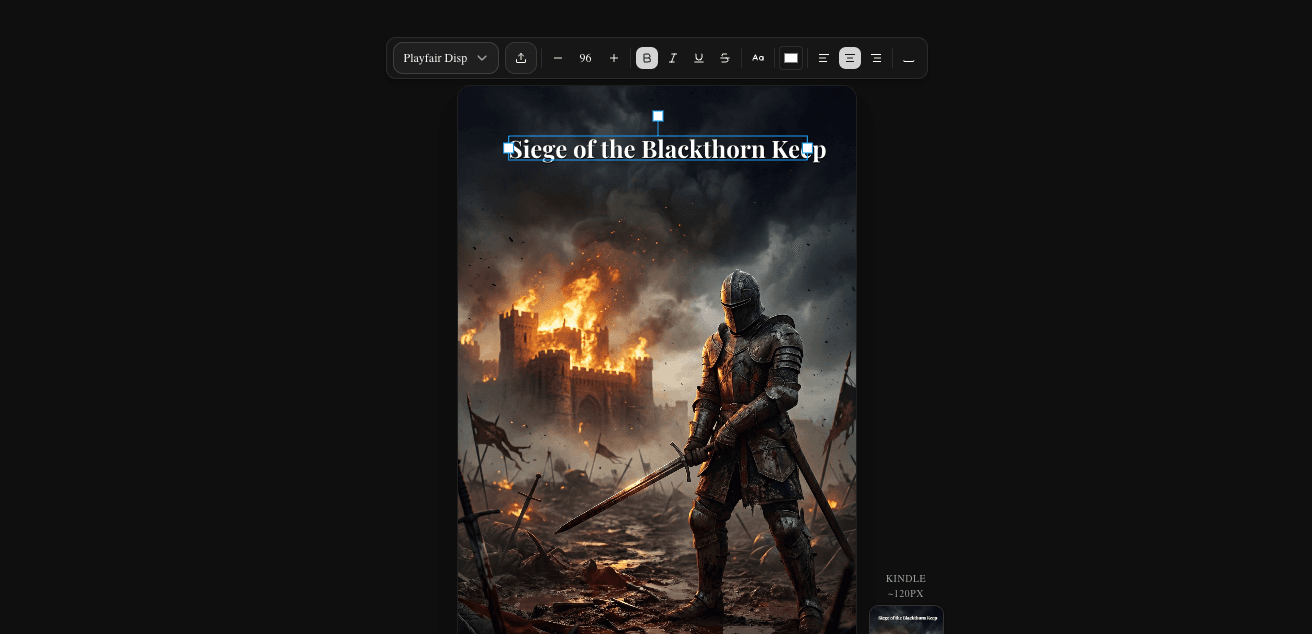Open the text case options with the Aa icon
1312x634 pixels.
(758, 58)
